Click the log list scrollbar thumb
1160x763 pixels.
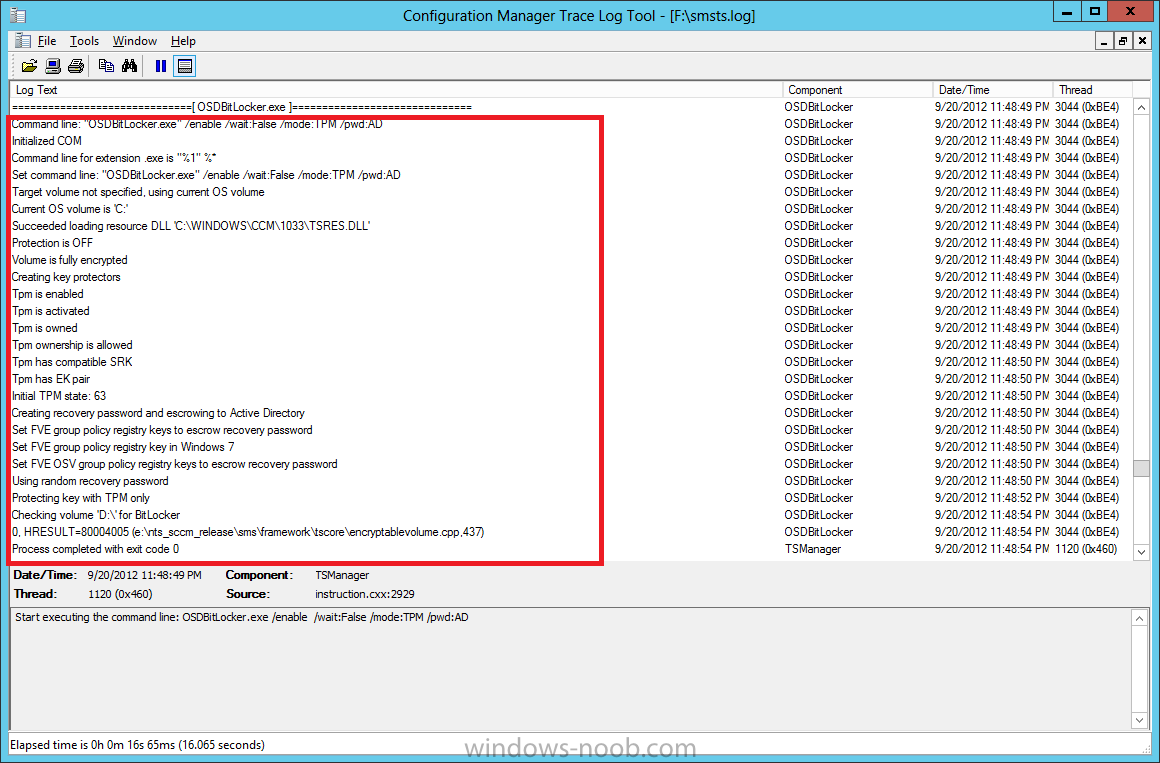(1141, 468)
